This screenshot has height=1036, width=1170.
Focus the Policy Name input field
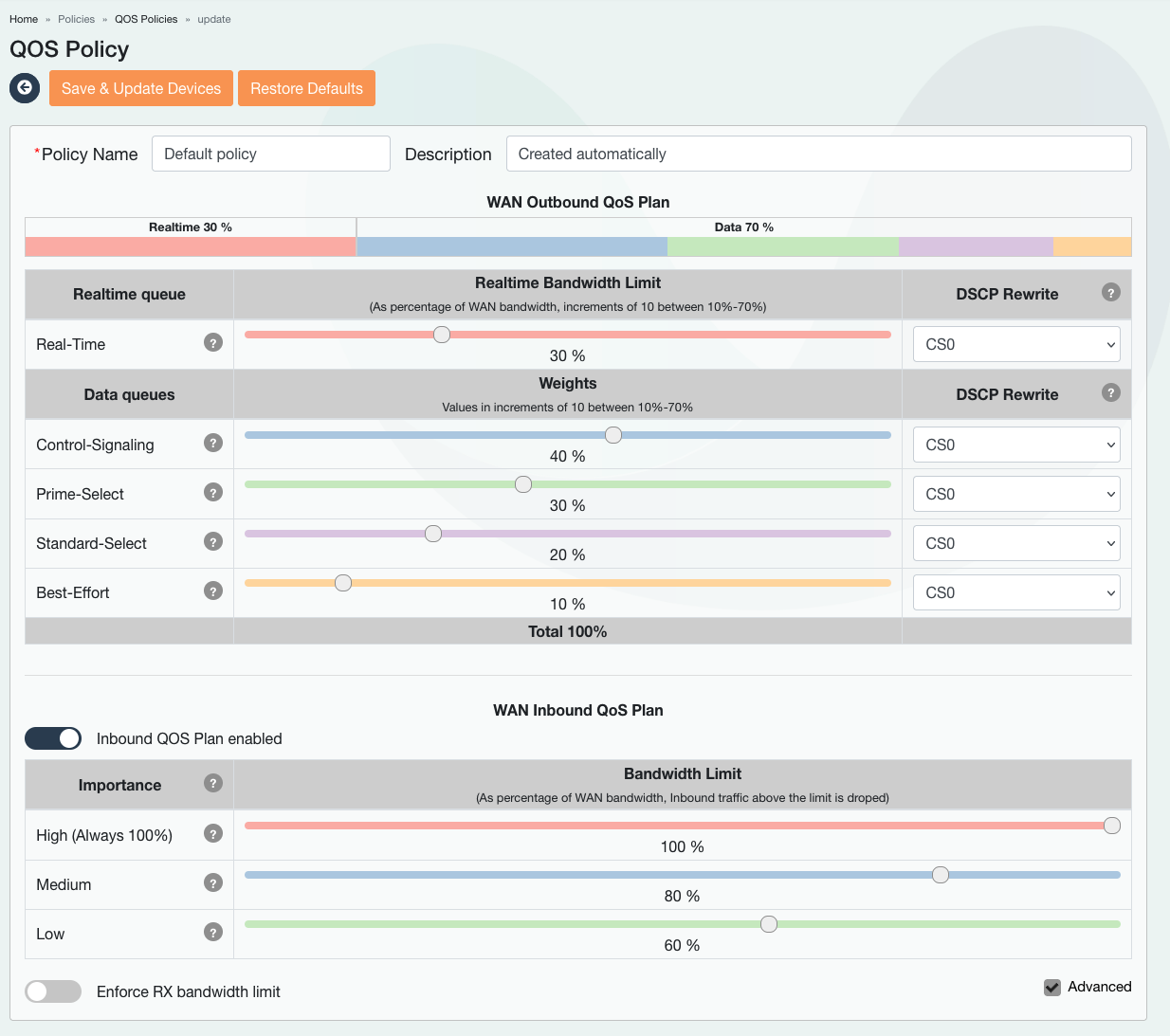[271, 154]
